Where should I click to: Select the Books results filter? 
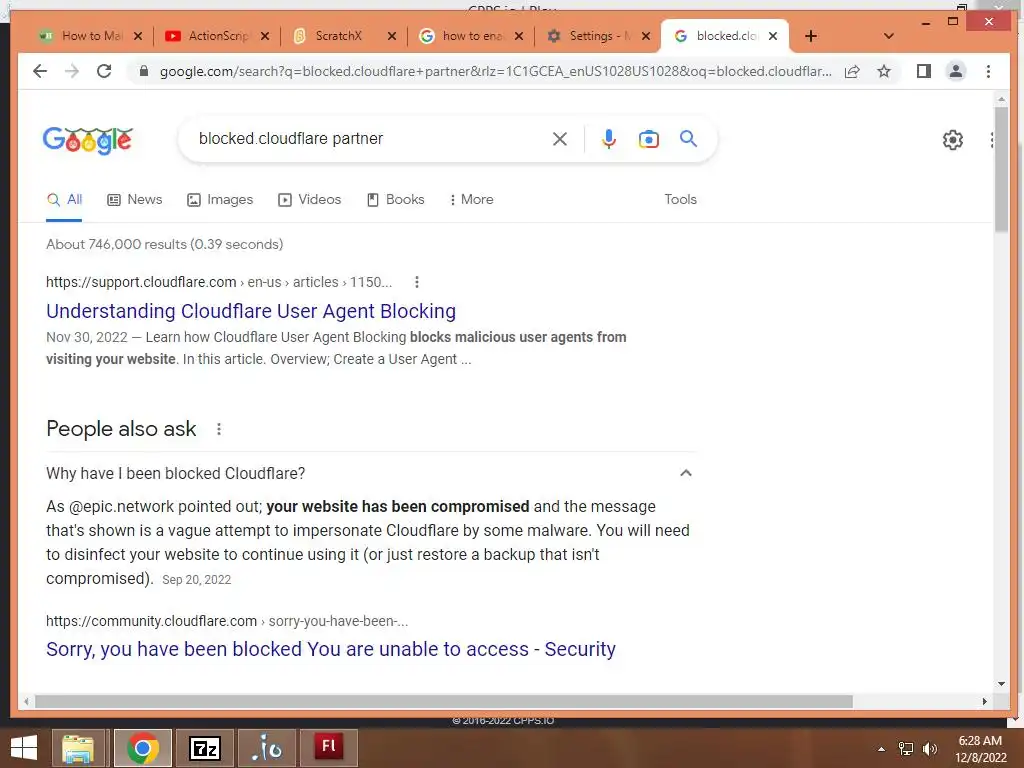[x=396, y=199]
